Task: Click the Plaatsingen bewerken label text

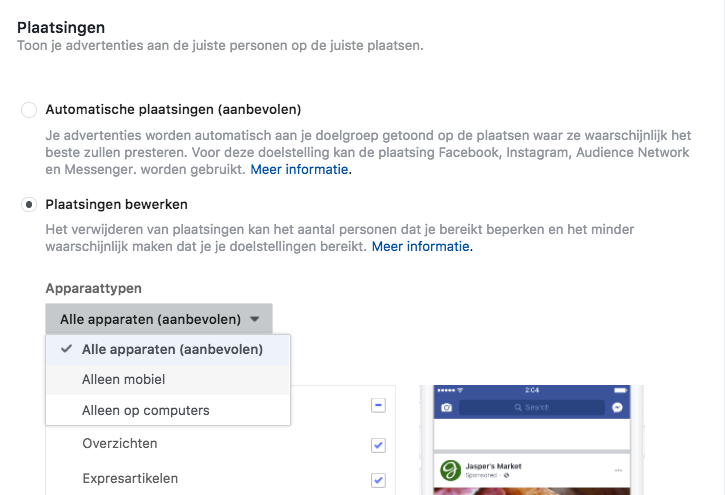Action: pyautogui.click(x=117, y=204)
